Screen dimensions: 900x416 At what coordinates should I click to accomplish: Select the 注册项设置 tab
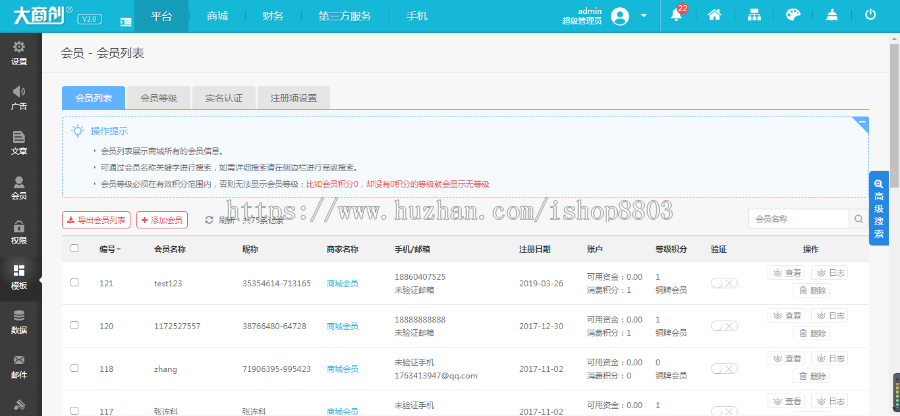coord(294,98)
